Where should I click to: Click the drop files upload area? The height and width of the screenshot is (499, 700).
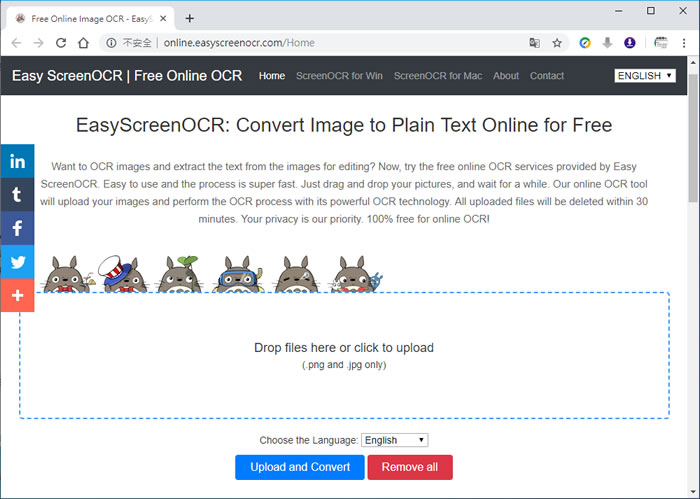coord(344,355)
